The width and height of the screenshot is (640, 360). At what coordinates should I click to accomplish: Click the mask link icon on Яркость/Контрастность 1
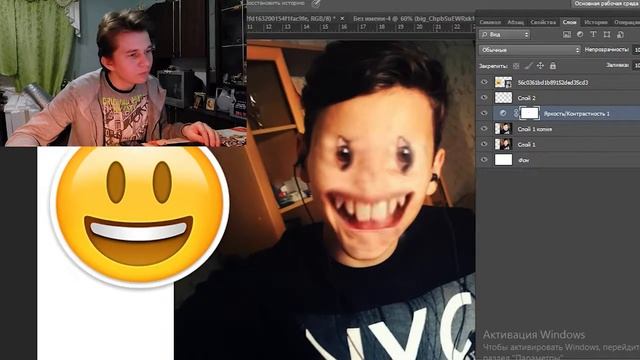[x=516, y=113]
